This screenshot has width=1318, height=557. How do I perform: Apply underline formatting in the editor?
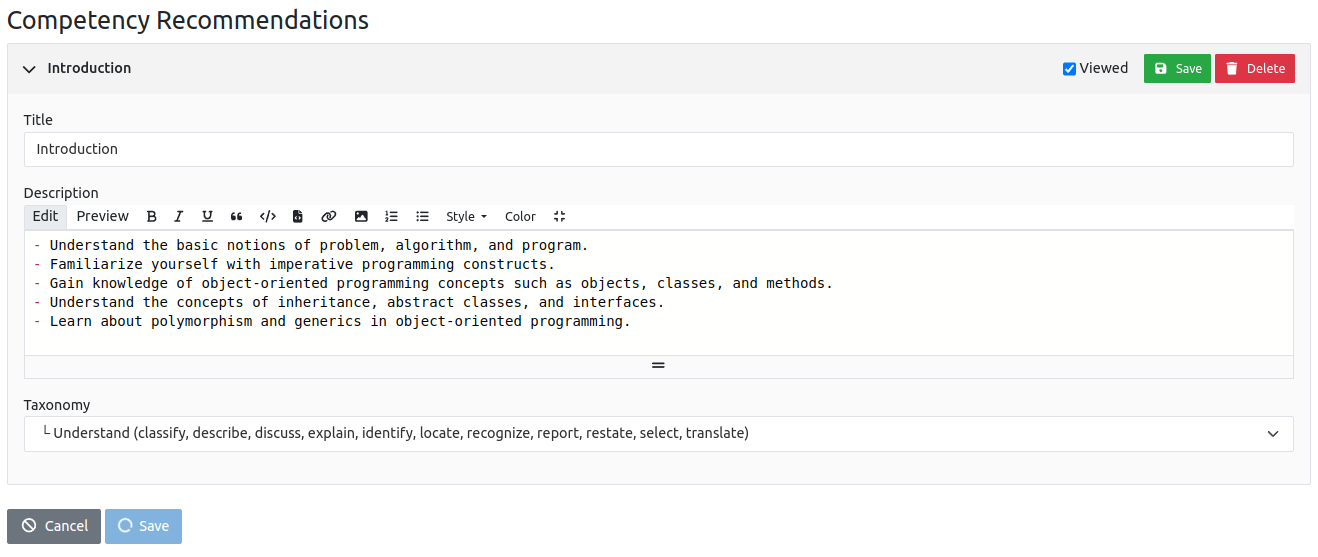pos(207,217)
